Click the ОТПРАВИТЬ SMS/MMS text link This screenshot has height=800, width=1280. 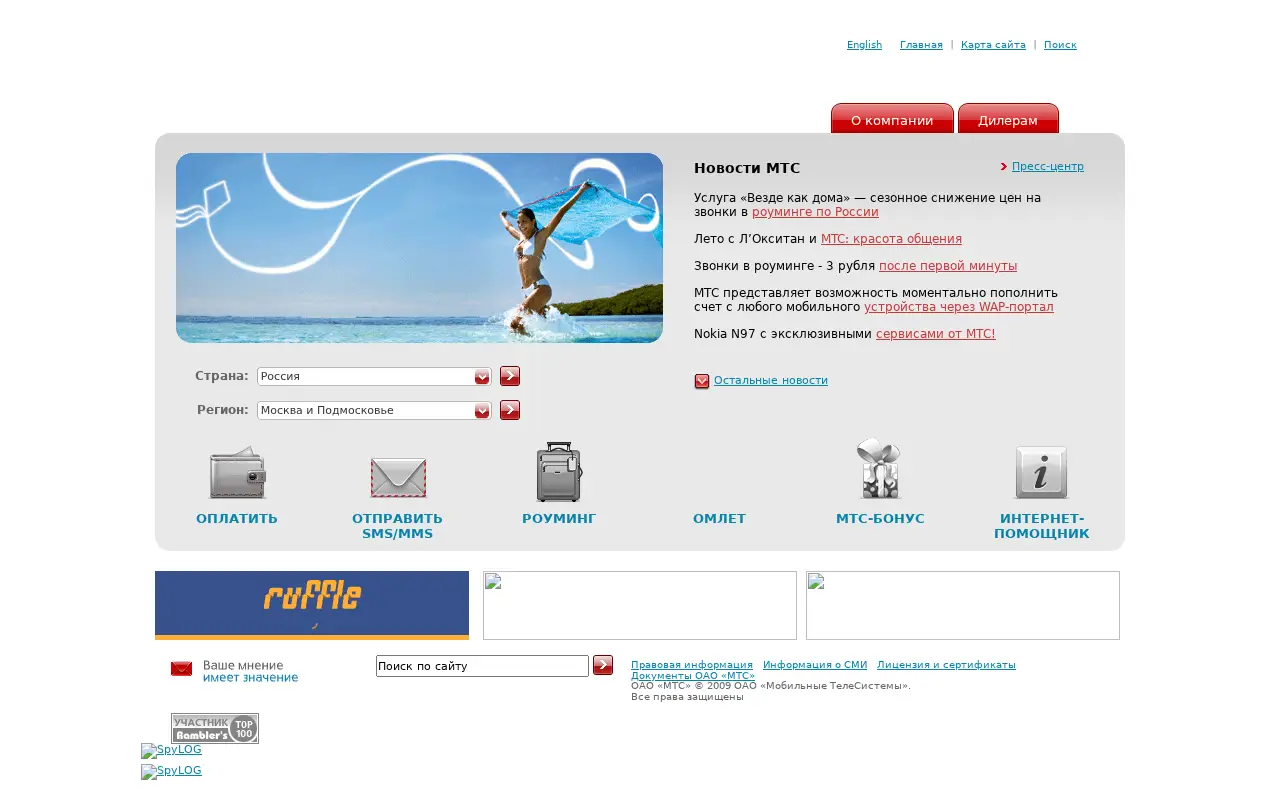(x=397, y=526)
